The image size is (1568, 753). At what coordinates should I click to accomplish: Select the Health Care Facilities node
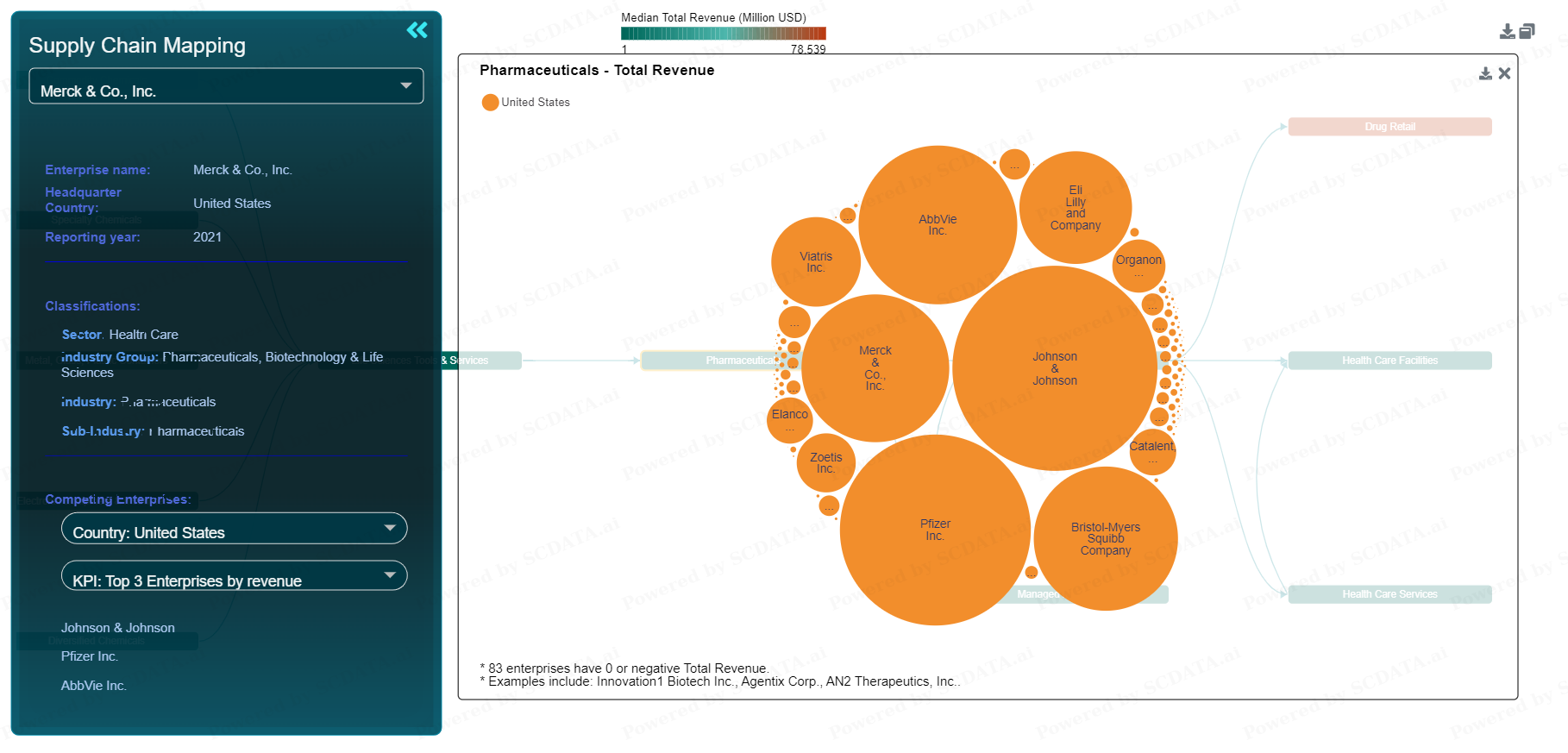[x=1389, y=361]
